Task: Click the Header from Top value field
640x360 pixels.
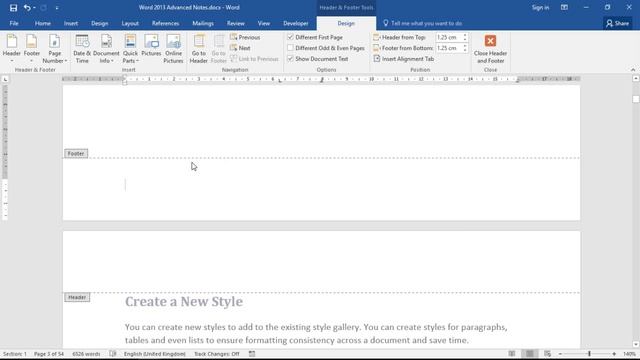Action: pyautogui.click(x=448, y=37)
